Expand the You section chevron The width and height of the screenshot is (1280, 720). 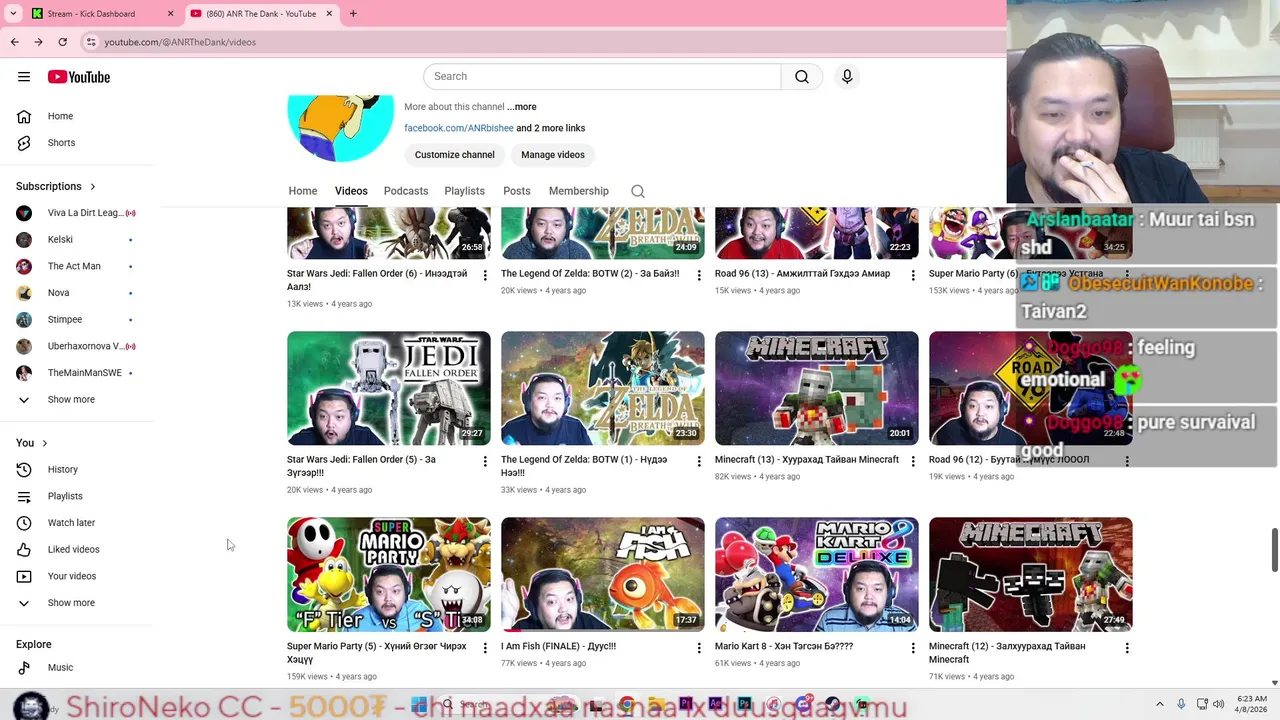click(44, 443)
